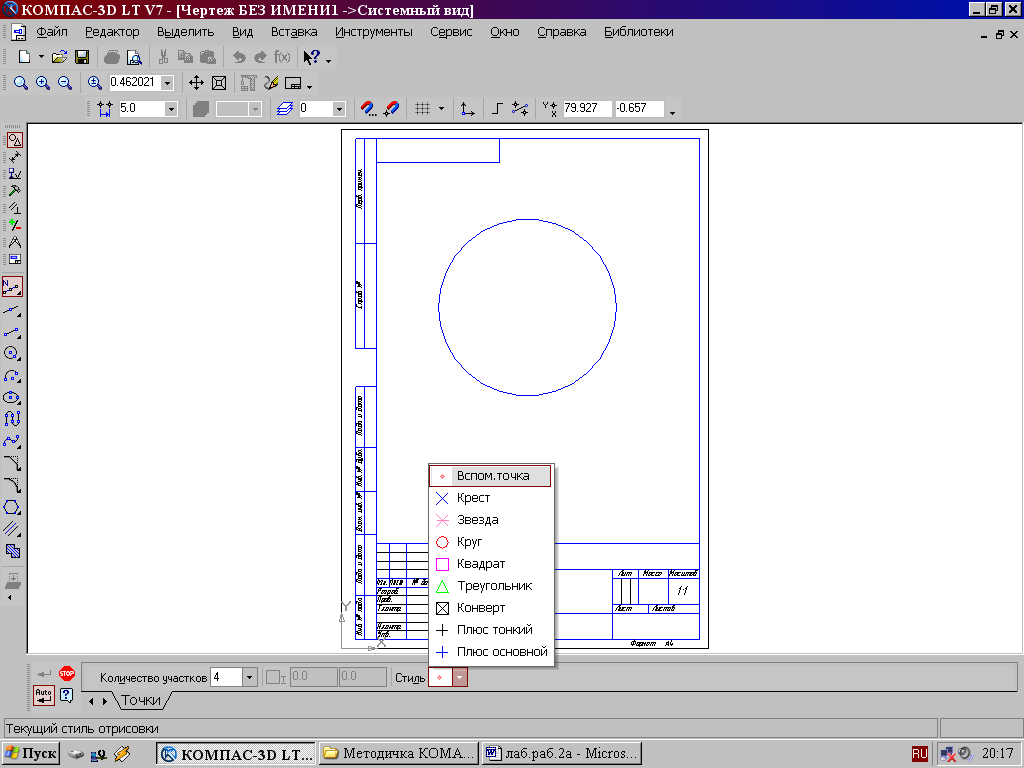Select the Circle tool in sidebar
The width and height of the screenshot is (1024, 768).
tap(12, 353)
